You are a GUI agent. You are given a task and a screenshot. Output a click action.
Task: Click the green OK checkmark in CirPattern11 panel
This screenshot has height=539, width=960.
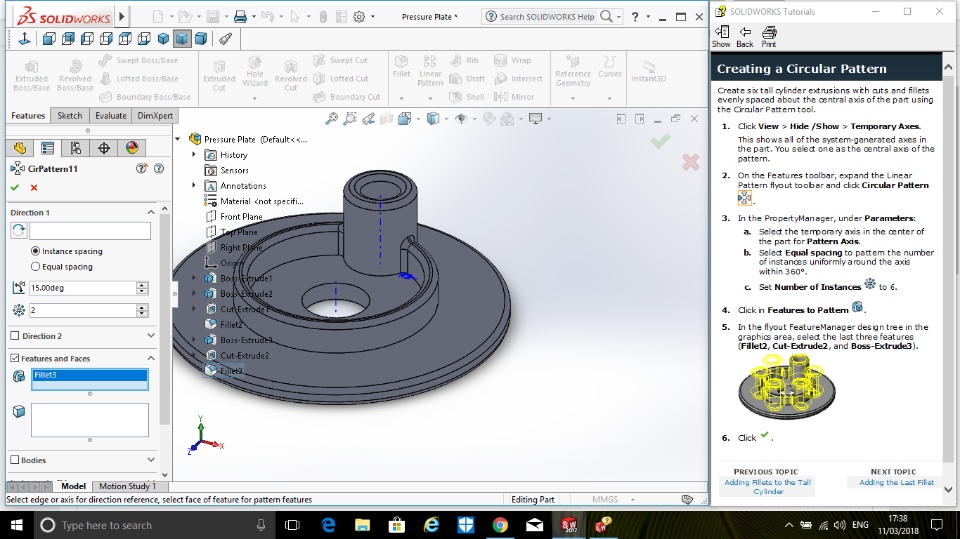tap(15, 187)
